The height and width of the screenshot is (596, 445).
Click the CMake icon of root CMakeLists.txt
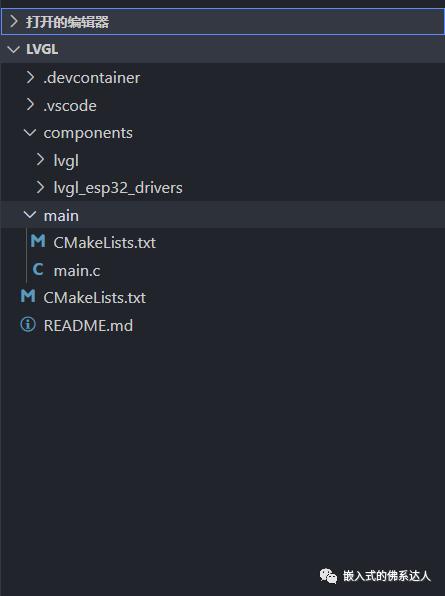coord(28,296)
